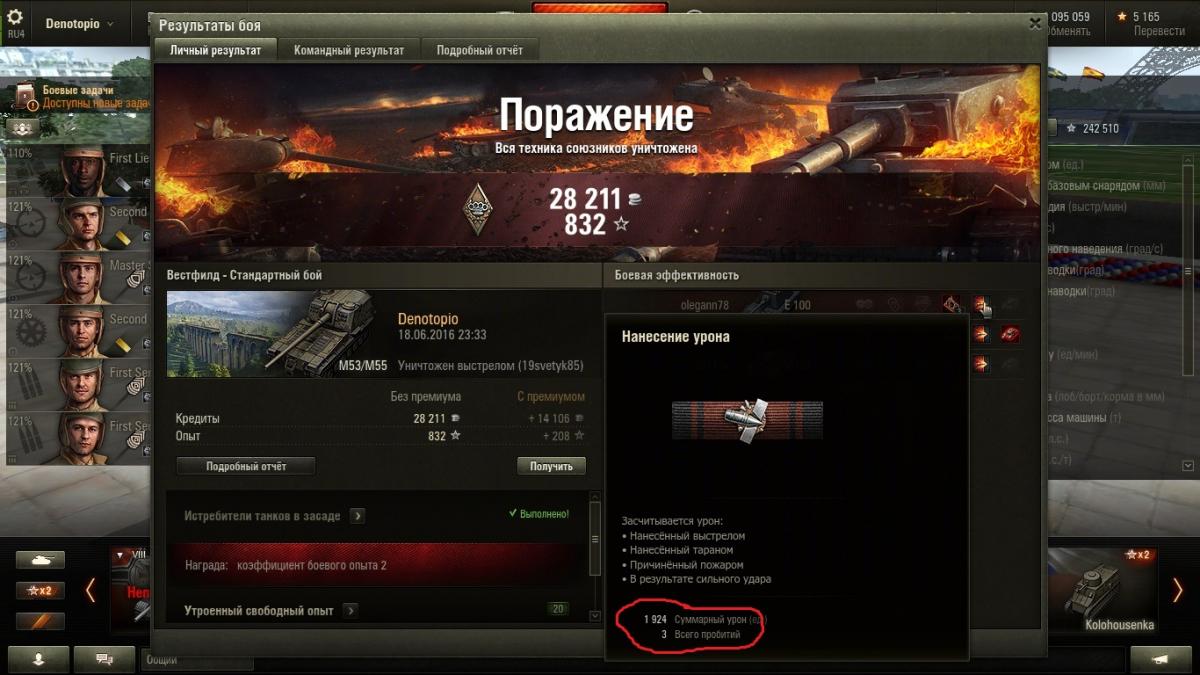
Task: Click the Подробный отчёт button under experience
Action: [x=246, y=466]
